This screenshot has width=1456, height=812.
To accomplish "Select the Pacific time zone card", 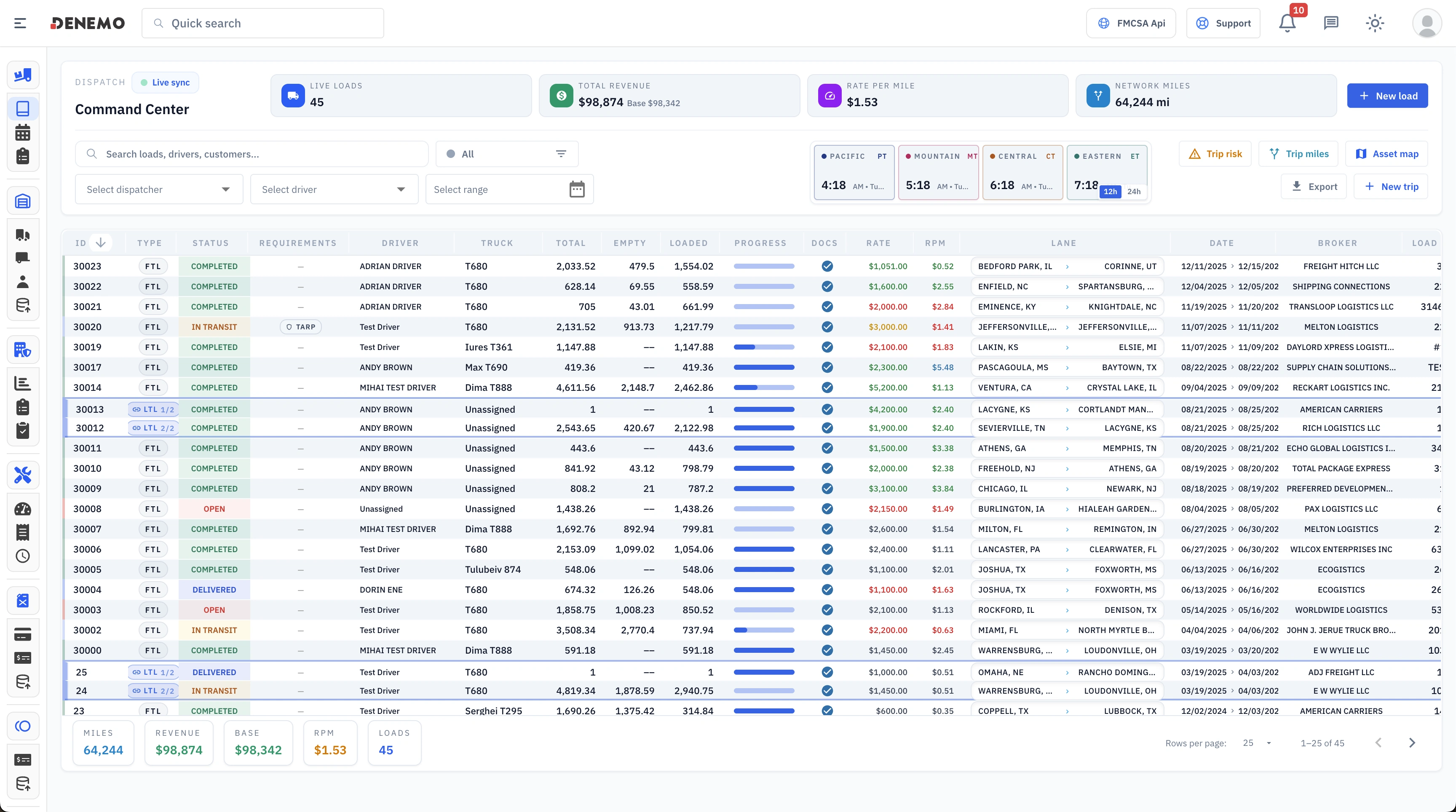I will tap(854, 172).
